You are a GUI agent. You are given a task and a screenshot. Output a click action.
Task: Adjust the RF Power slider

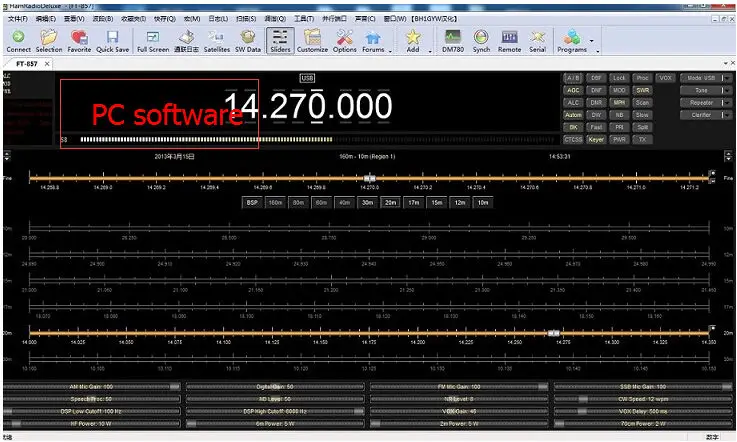(92, 424)
